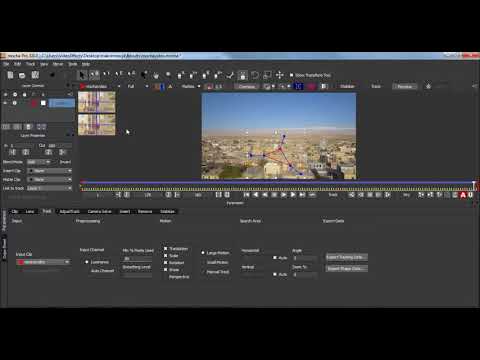Toggle the Translation motion checkbox
Viewport: 480px width, 360px height.
click(x=166, y=249)
